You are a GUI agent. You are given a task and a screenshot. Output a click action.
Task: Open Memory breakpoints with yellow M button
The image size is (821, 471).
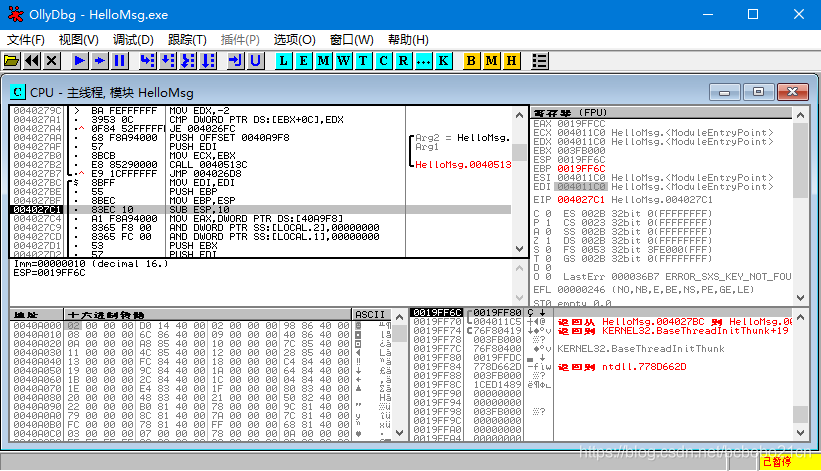coord(491,61)
